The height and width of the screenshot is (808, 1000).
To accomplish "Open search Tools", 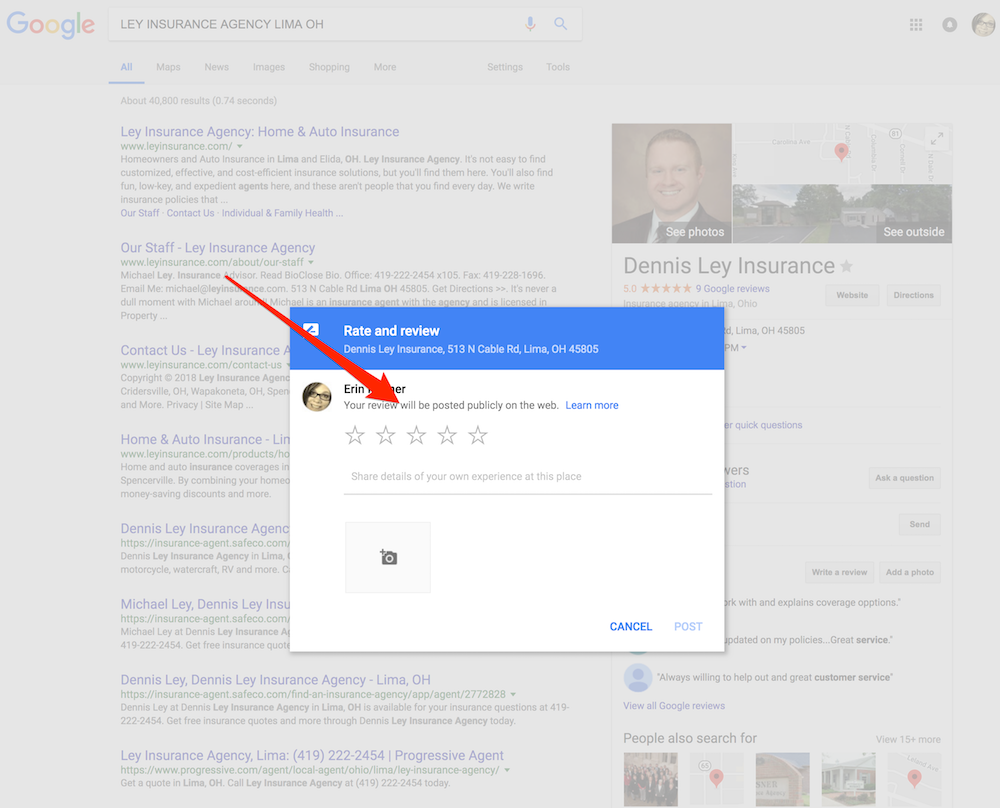I will 558,67.
